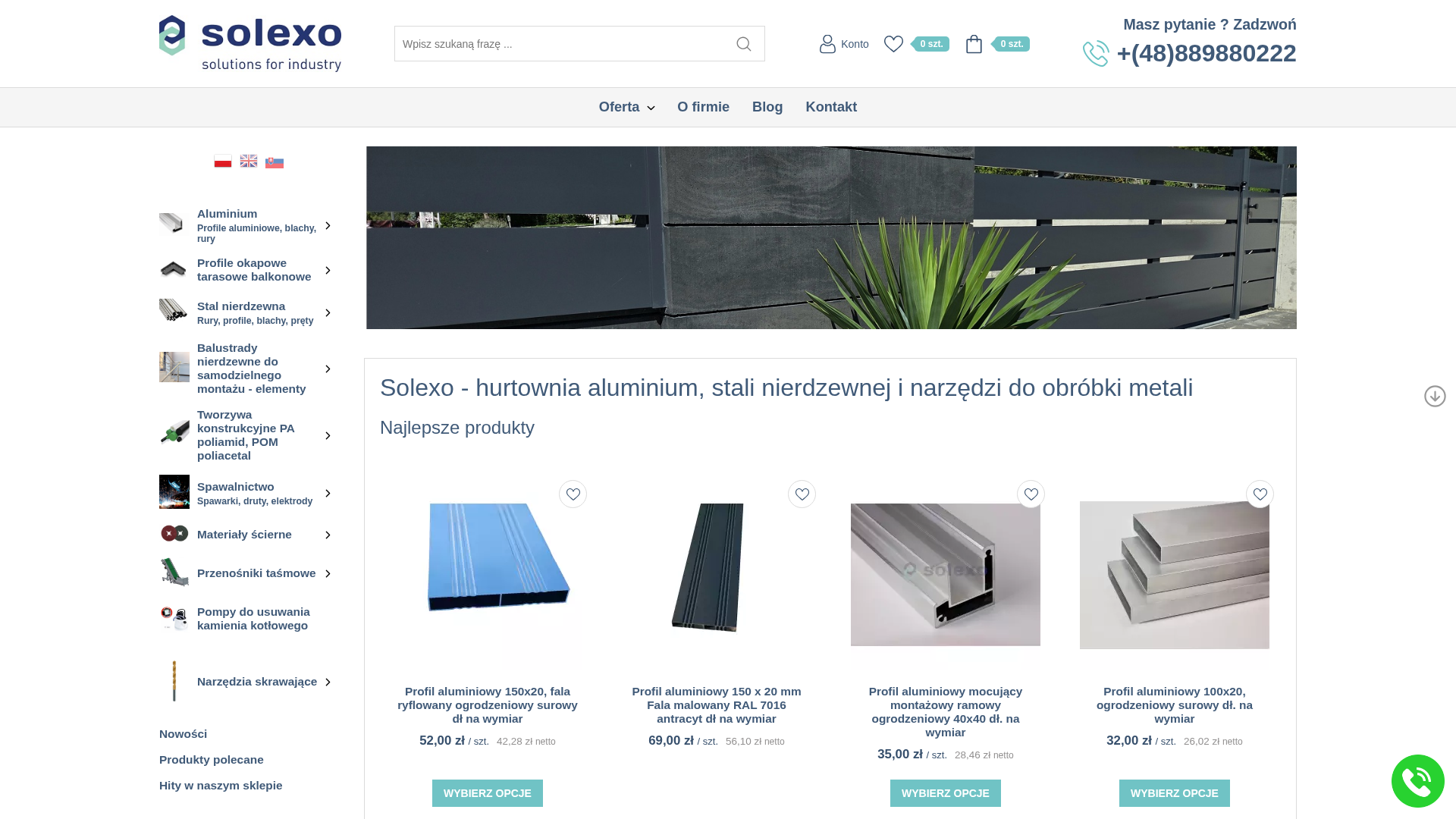This screenshot has width=1456, height=819.
Task: Click Wybierz opcje for 40x40 mocujący profile
Action: coord(946,793)
